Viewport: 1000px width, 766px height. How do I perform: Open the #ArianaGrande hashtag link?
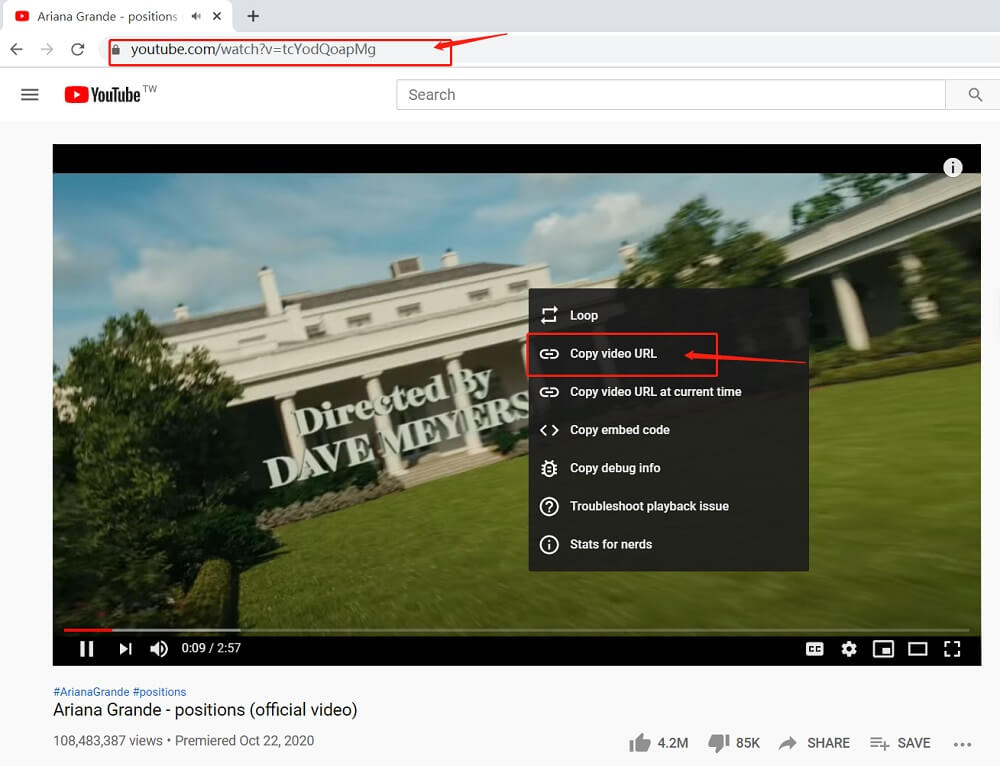tap(92, 691)
